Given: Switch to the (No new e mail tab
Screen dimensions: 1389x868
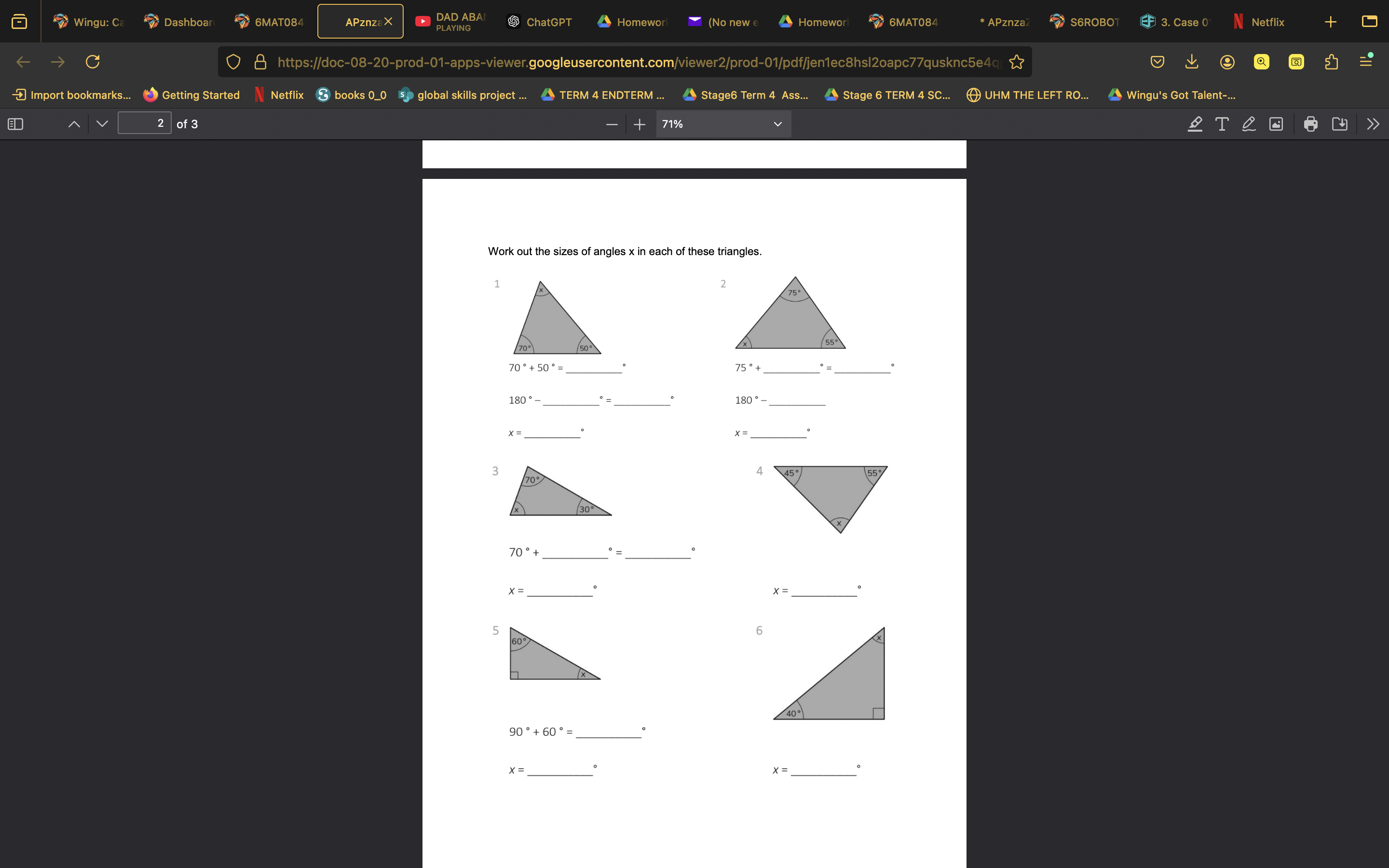Looking at the screenshot, I should [723, 22].
